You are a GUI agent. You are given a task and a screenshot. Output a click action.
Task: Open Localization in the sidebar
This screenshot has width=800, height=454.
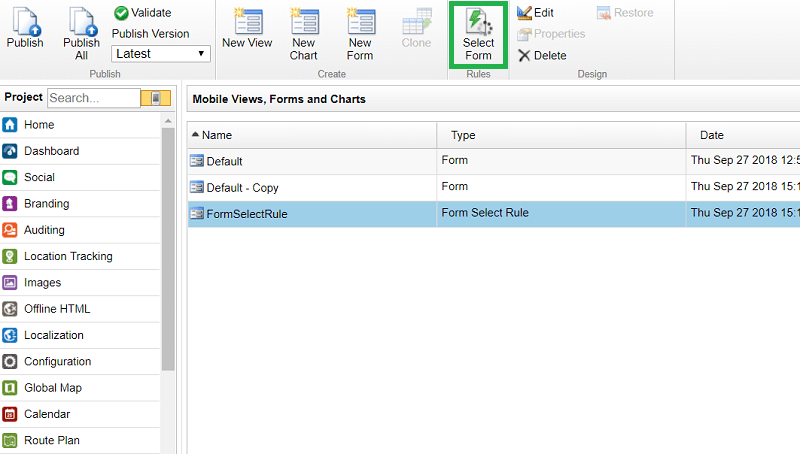tap(80, 335)
